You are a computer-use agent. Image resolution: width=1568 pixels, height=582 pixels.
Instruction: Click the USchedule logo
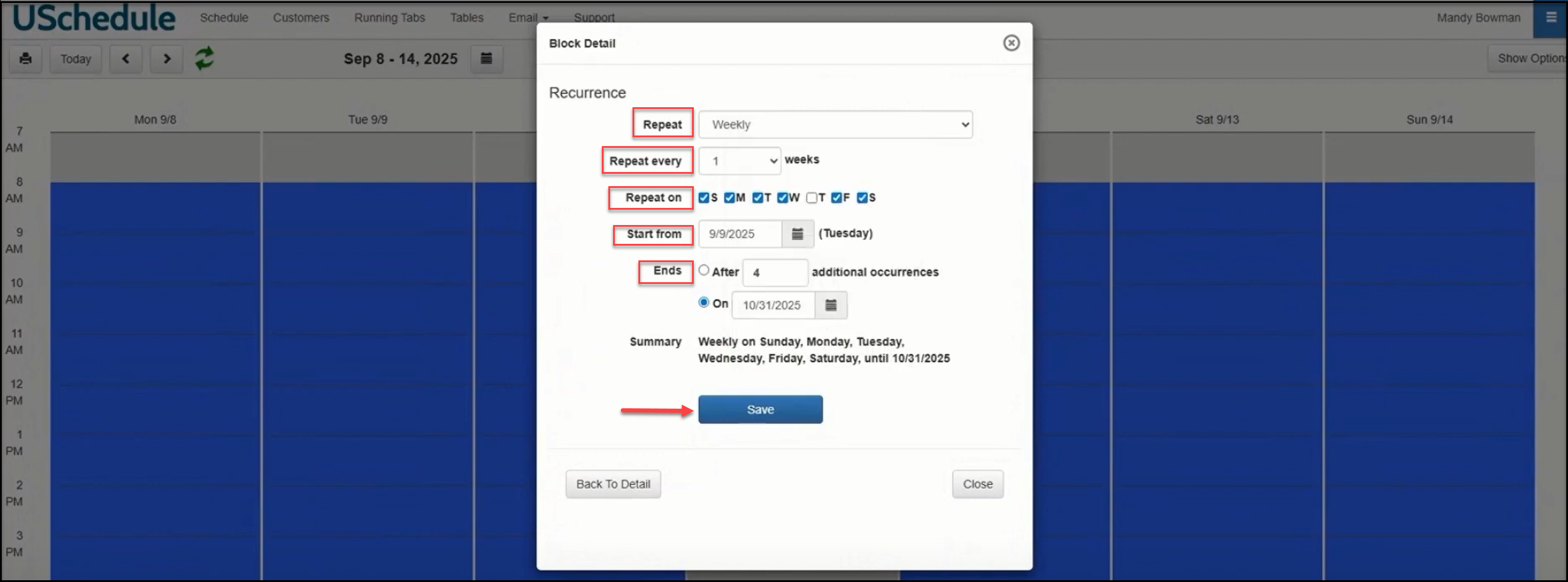click(94, 18)
